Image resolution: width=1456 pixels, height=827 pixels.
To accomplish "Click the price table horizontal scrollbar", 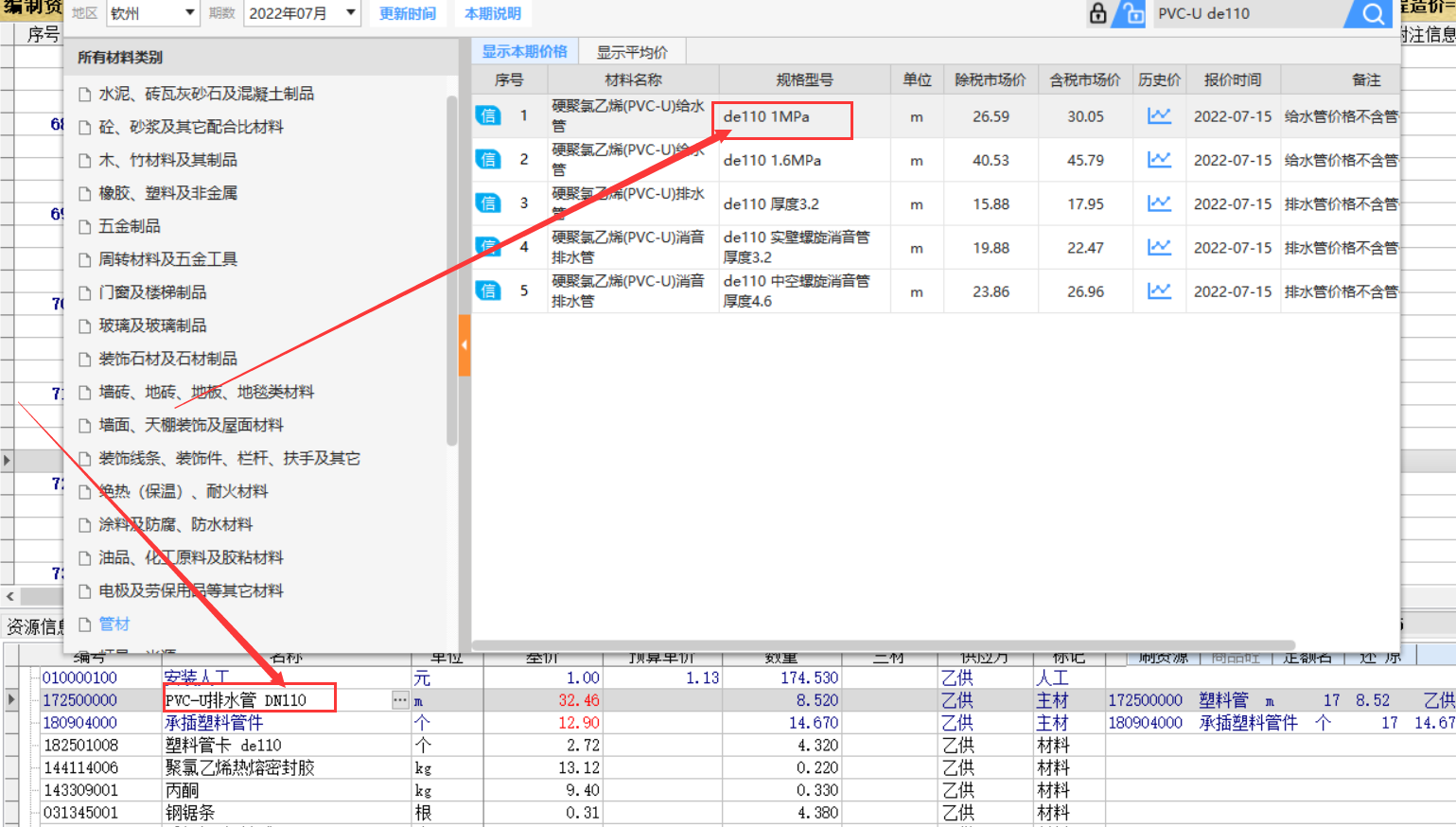I will click(x=885, y=645).
